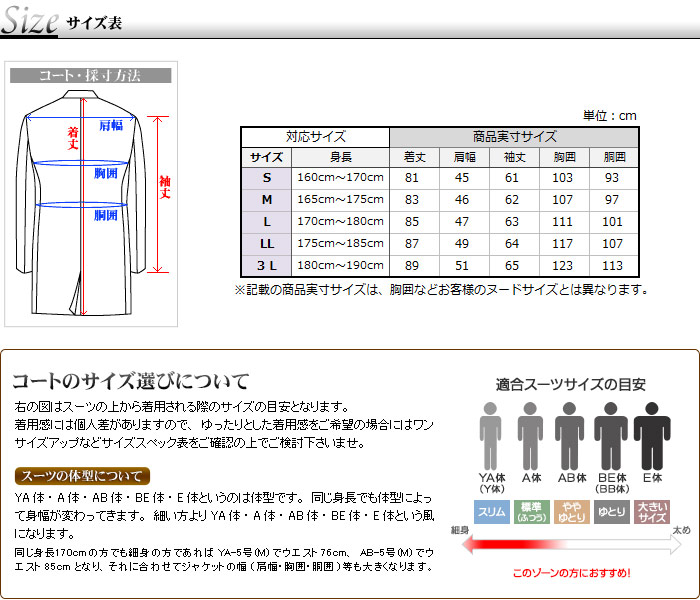Click the 肩幅 label in coat diagram
Viewport: 700px width, 600px height.
click(x=111, y=125)
